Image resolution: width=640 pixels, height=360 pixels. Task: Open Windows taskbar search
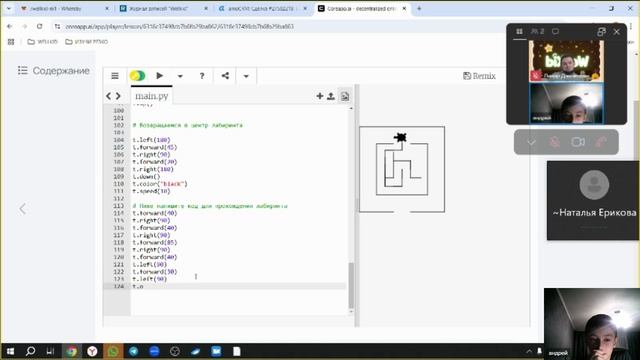click(x=30, y=351)
